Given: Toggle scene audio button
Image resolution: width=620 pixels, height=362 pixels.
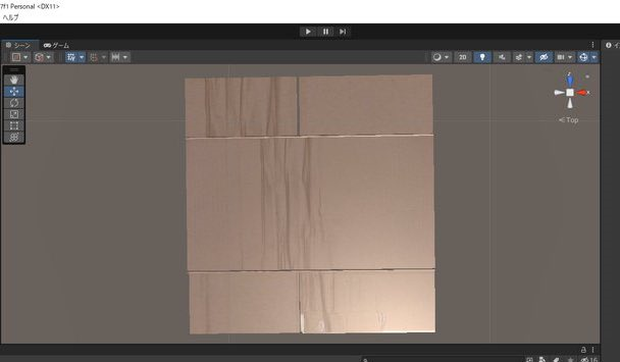Looking at the screenshot, I should pyautogui.click(x=502, y=57).
